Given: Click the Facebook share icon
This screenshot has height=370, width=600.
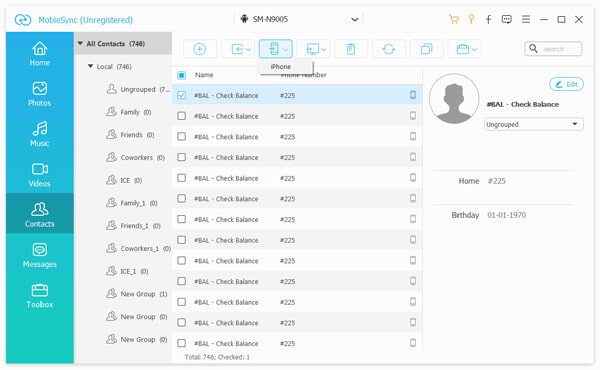Looking at the screenshot, I should (x=488, y=20).
